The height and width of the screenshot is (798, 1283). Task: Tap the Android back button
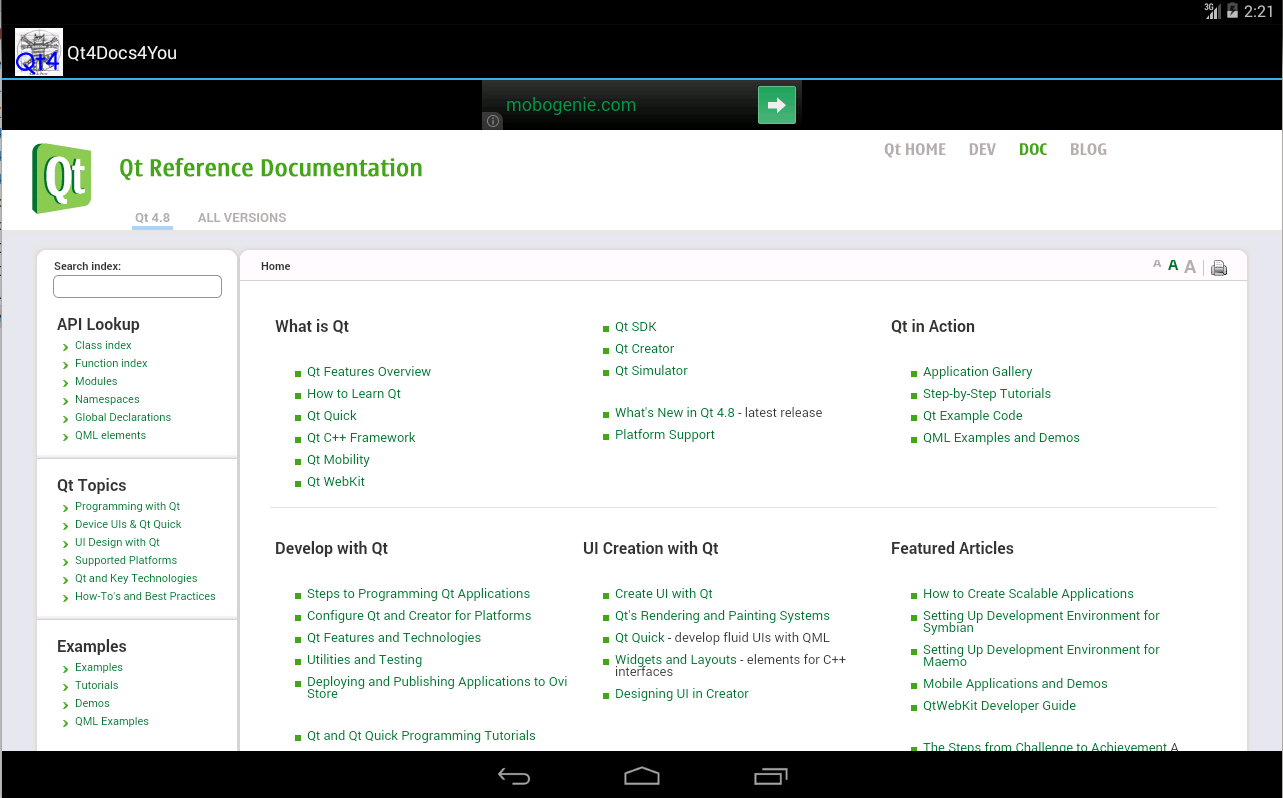coord(514,776)
